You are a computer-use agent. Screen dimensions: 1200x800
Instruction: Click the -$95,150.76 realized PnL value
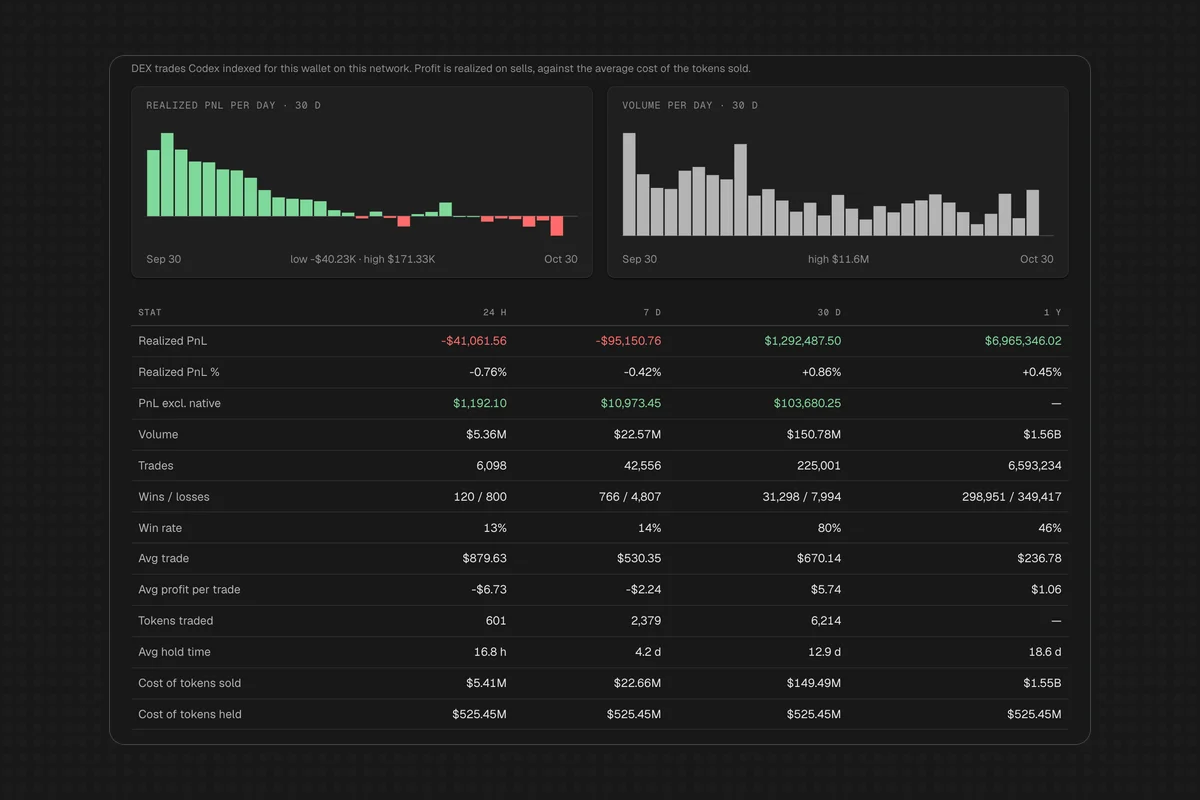(628, 341)
